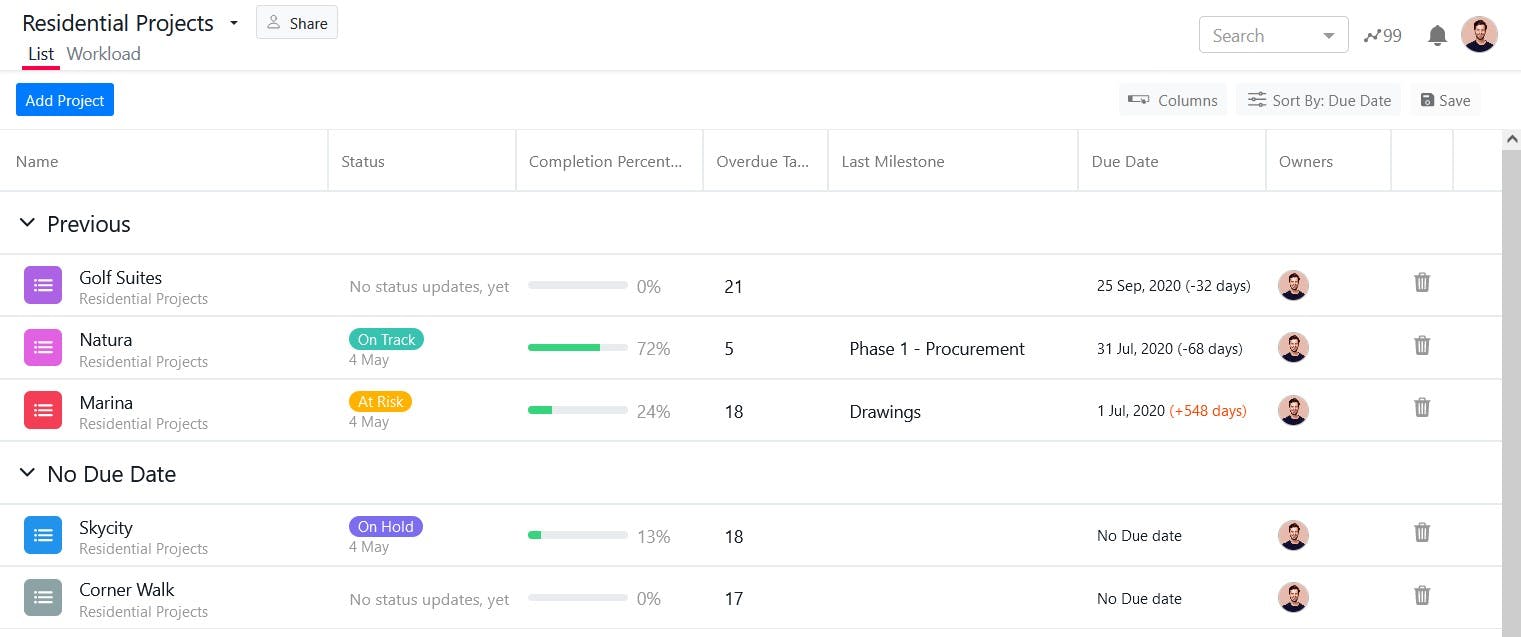Click the Add Project button

(x=65, y=100)
